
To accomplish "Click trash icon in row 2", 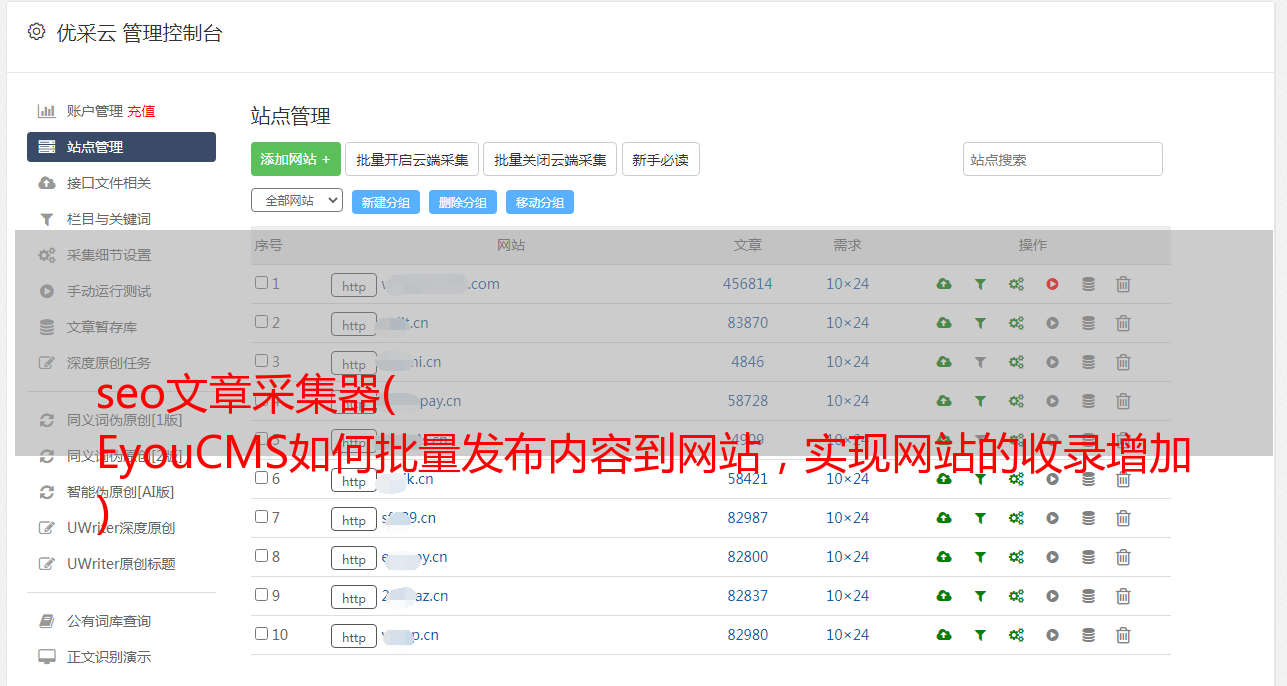I will point(1123,323).
